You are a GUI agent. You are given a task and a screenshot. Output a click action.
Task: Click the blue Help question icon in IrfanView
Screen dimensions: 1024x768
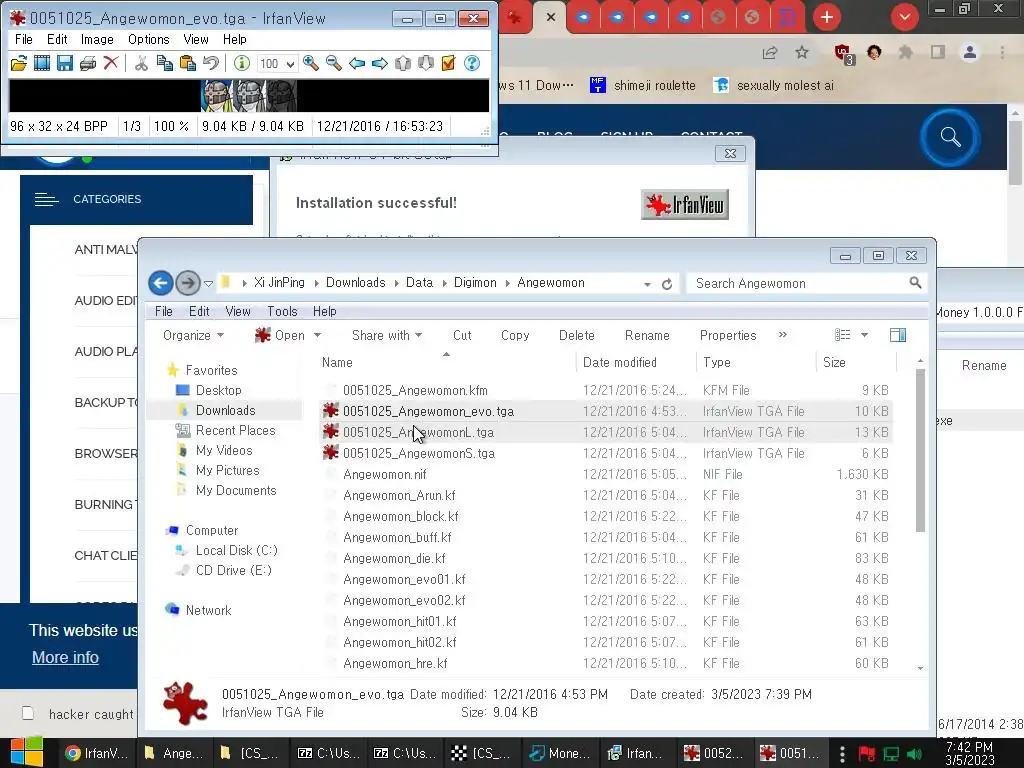(472, 63)
